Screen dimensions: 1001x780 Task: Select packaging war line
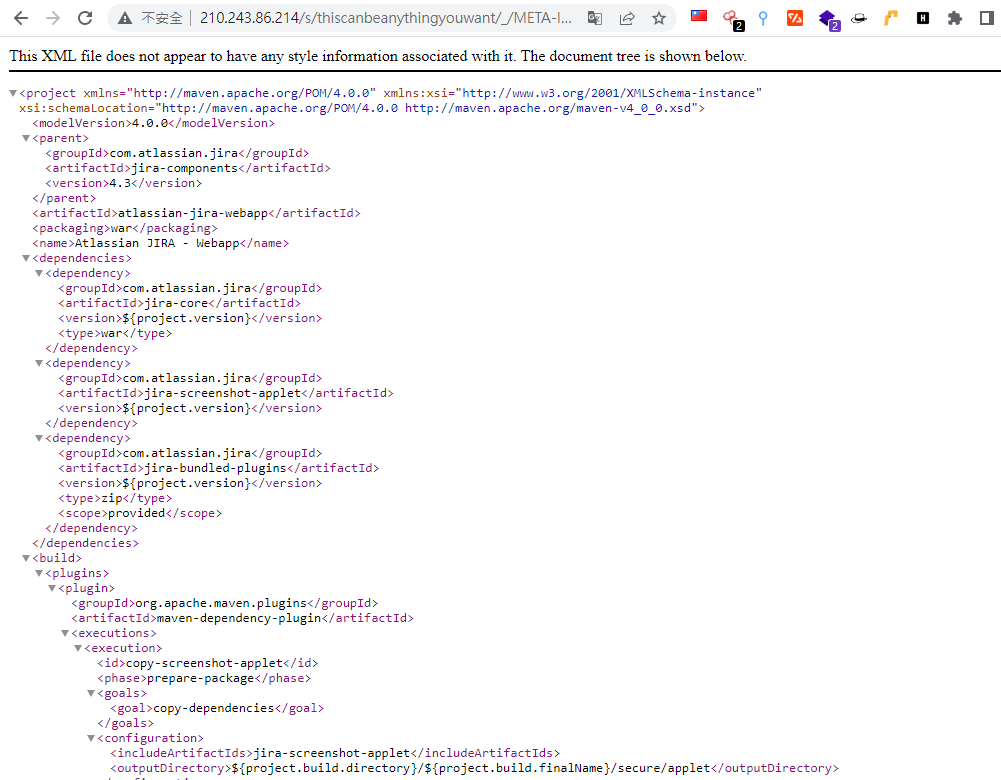(124, 228)
